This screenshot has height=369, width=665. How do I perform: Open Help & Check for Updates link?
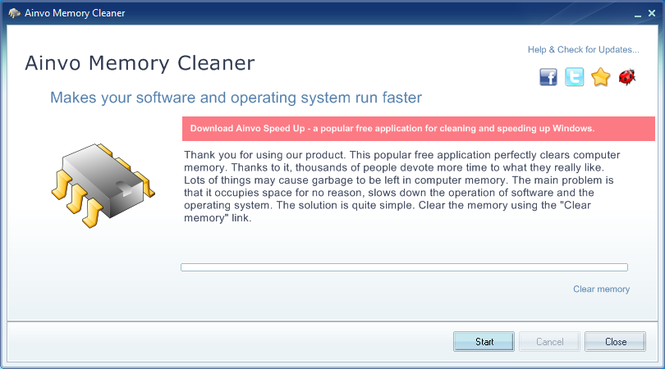pyautogui.click(x=583, y=50)
